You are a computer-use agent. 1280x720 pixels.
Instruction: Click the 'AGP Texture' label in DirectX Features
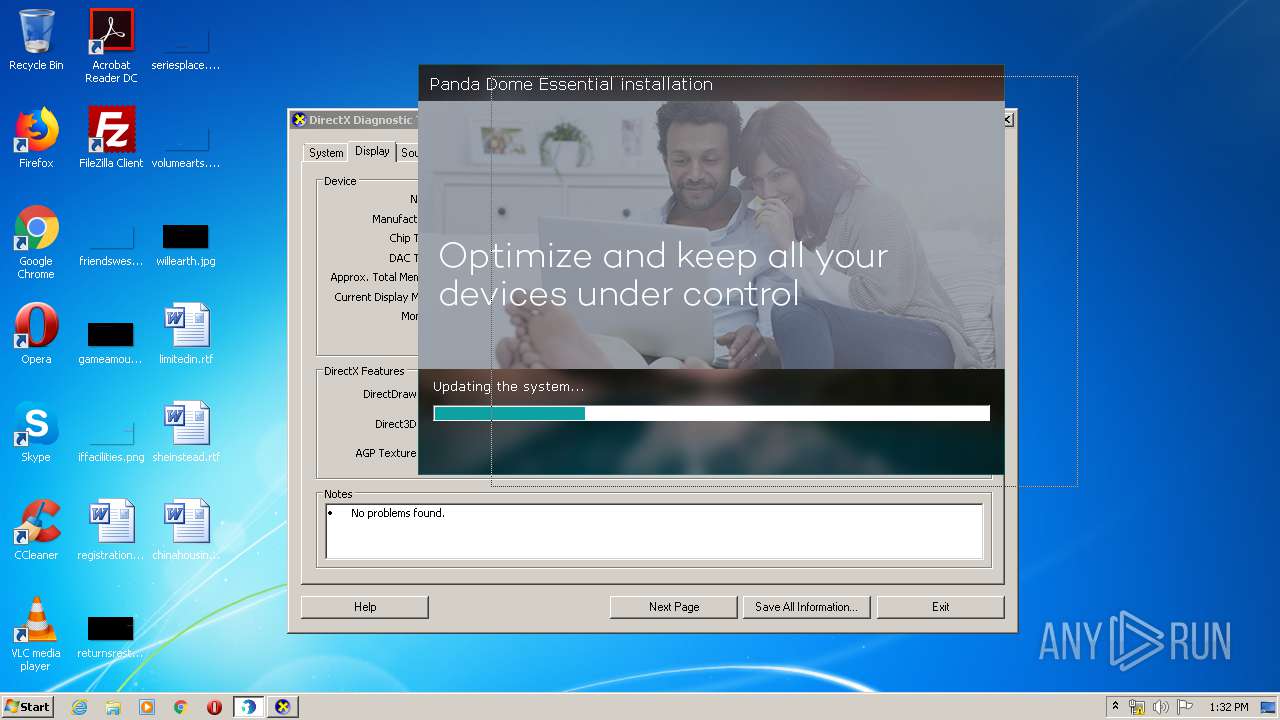(386, 453)
